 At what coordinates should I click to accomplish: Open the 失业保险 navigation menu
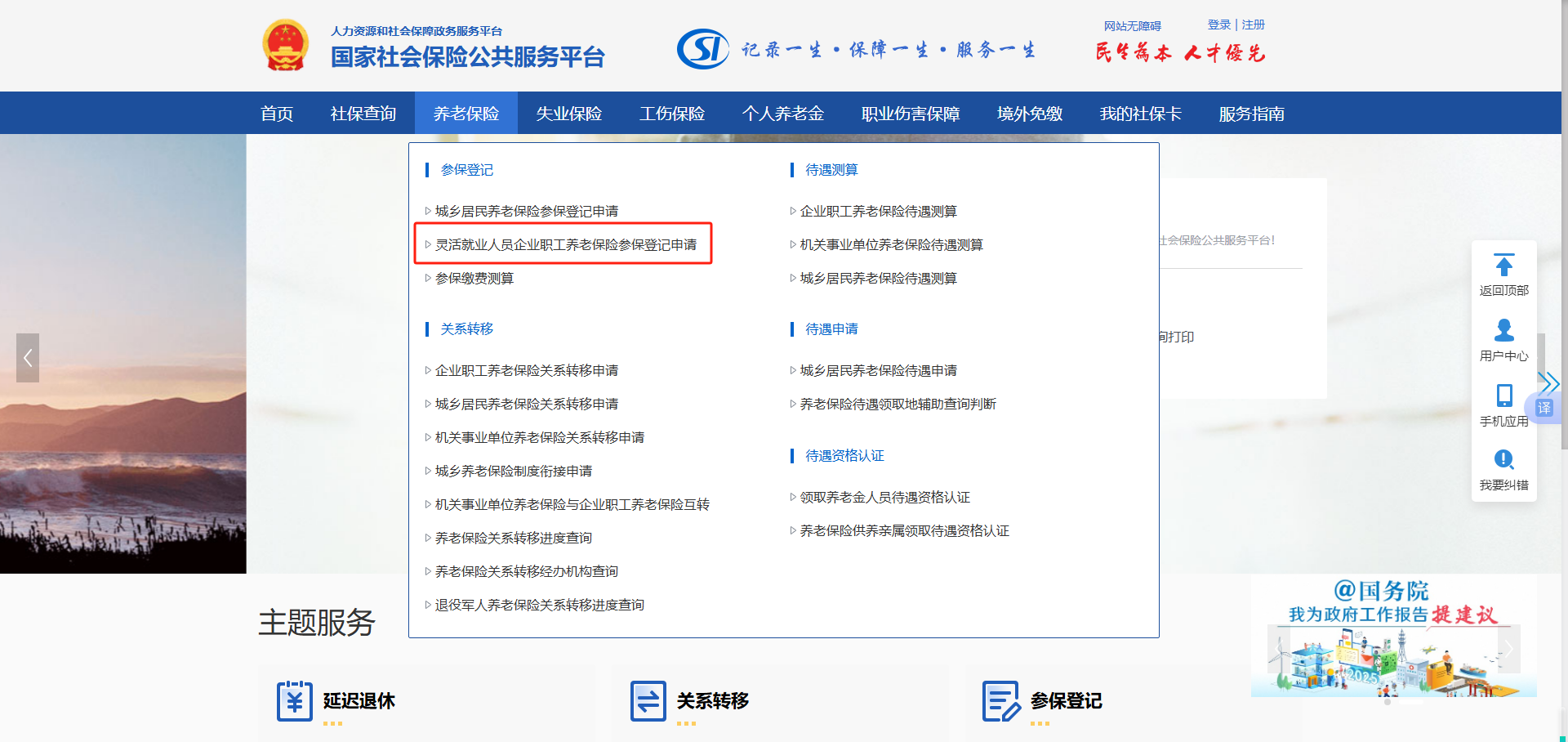point(568,114)
